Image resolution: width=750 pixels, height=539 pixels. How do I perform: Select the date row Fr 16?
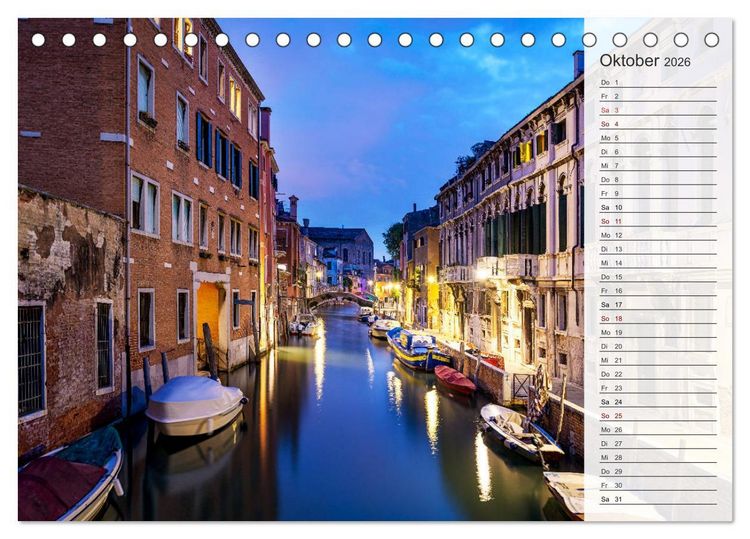coord(658,290)
